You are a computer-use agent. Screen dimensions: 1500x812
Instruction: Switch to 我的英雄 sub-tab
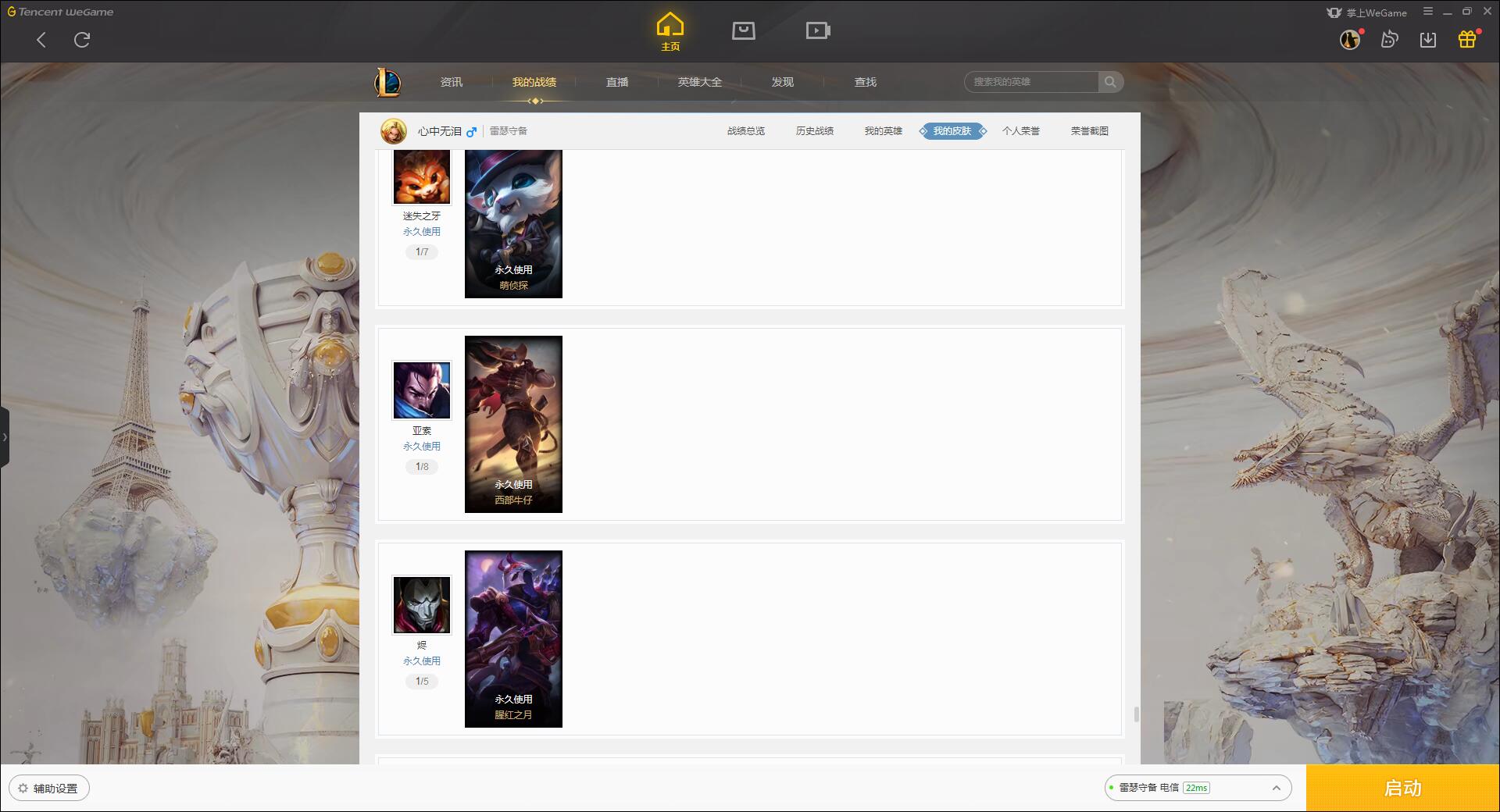point(884,131)
